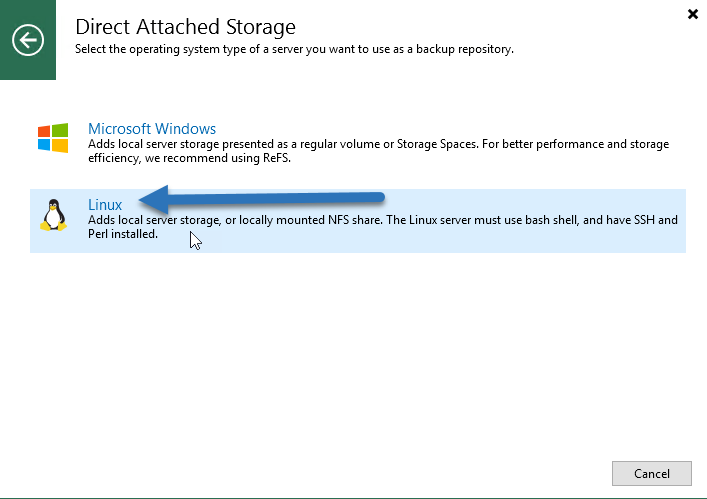Image resolution: width=707 pixels, height=499 pixels.
Task: Click the Linux Tux penguin icon
Action: point(53,215)
